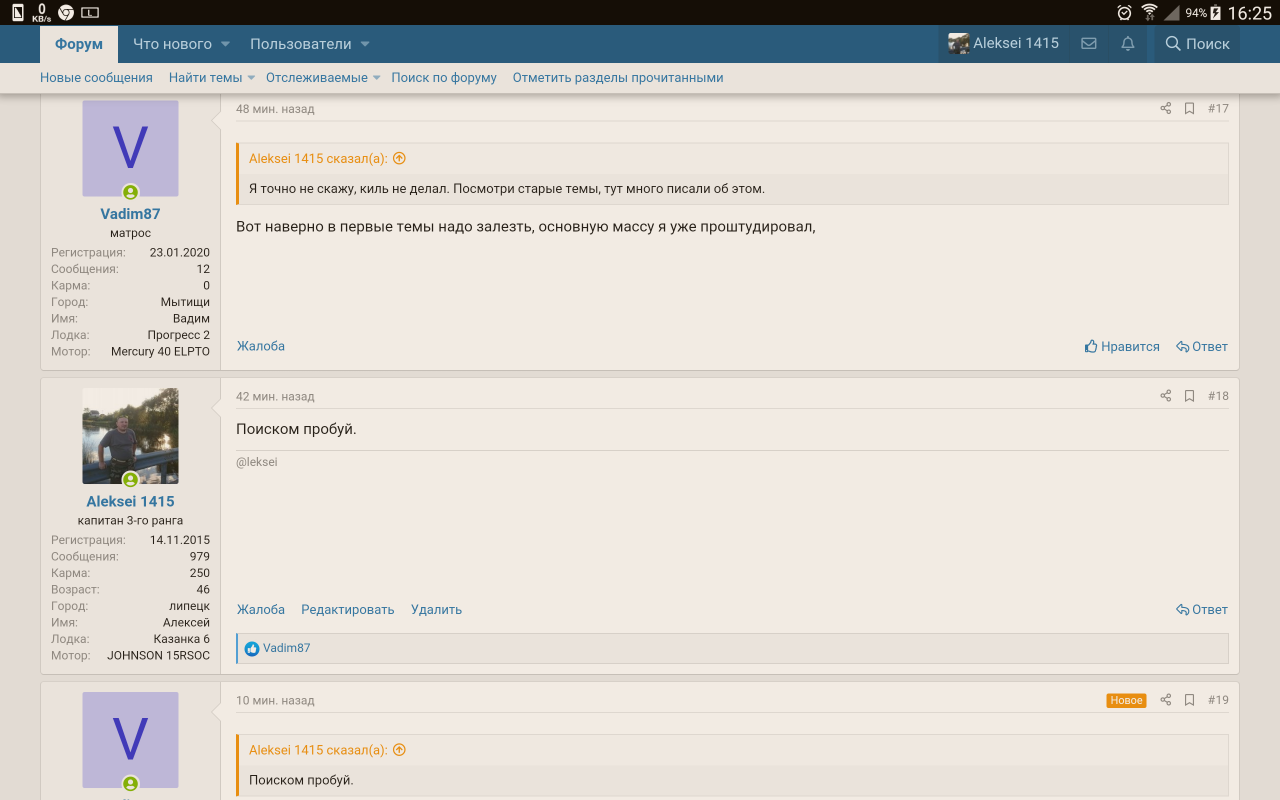Expand the Что нового dropdown arrow

click(225, 44)
